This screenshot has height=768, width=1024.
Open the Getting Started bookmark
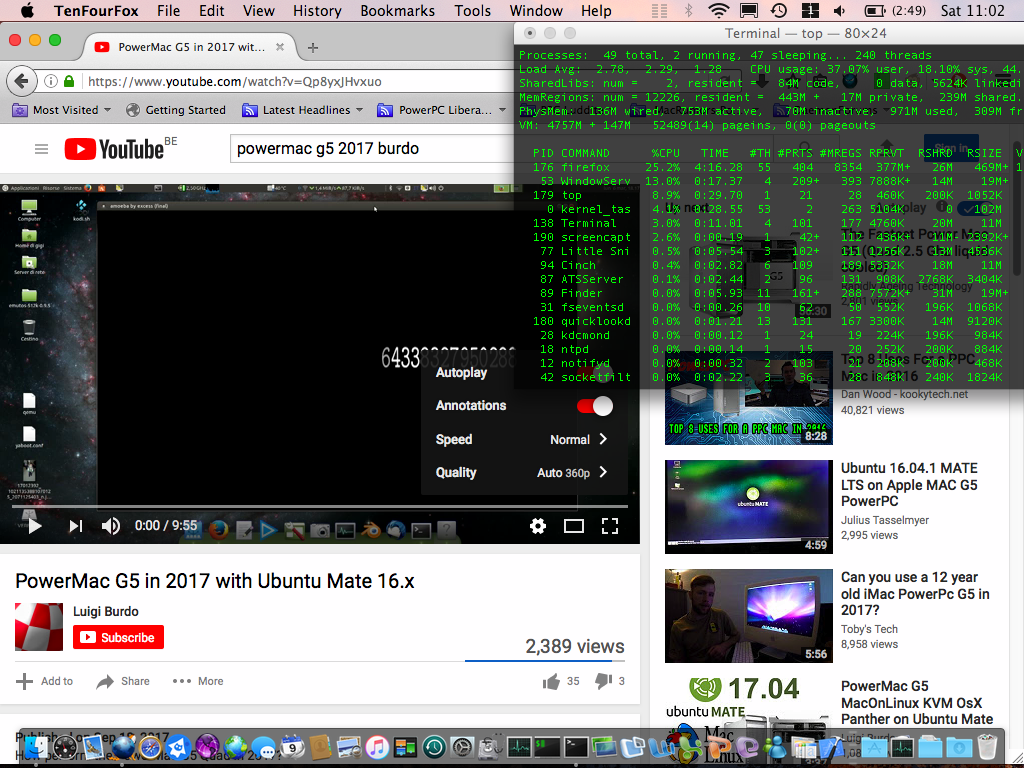click(176, 110)
